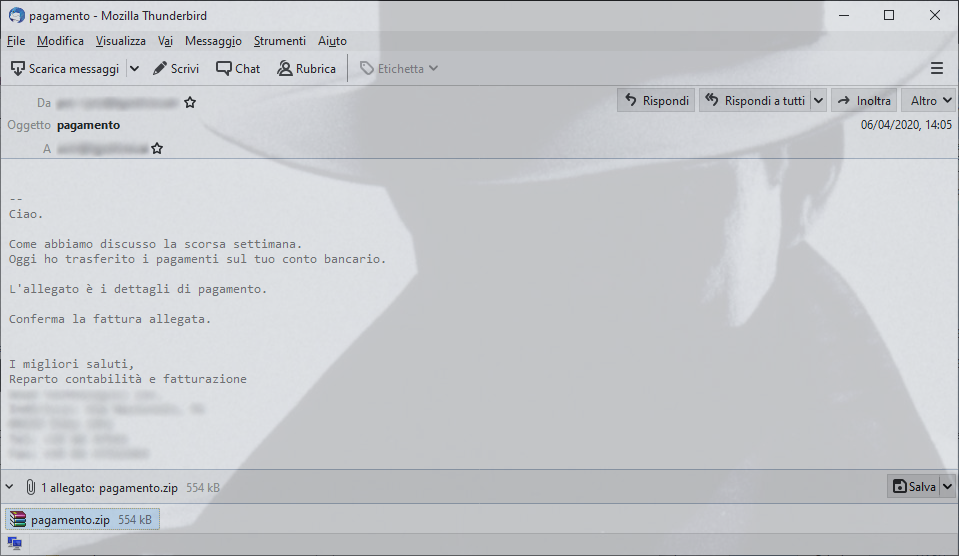Image resolution: width=959 pixels, height=556 pixels.
Task: Click the Scrivi pencil button
Action: (176, 69)
